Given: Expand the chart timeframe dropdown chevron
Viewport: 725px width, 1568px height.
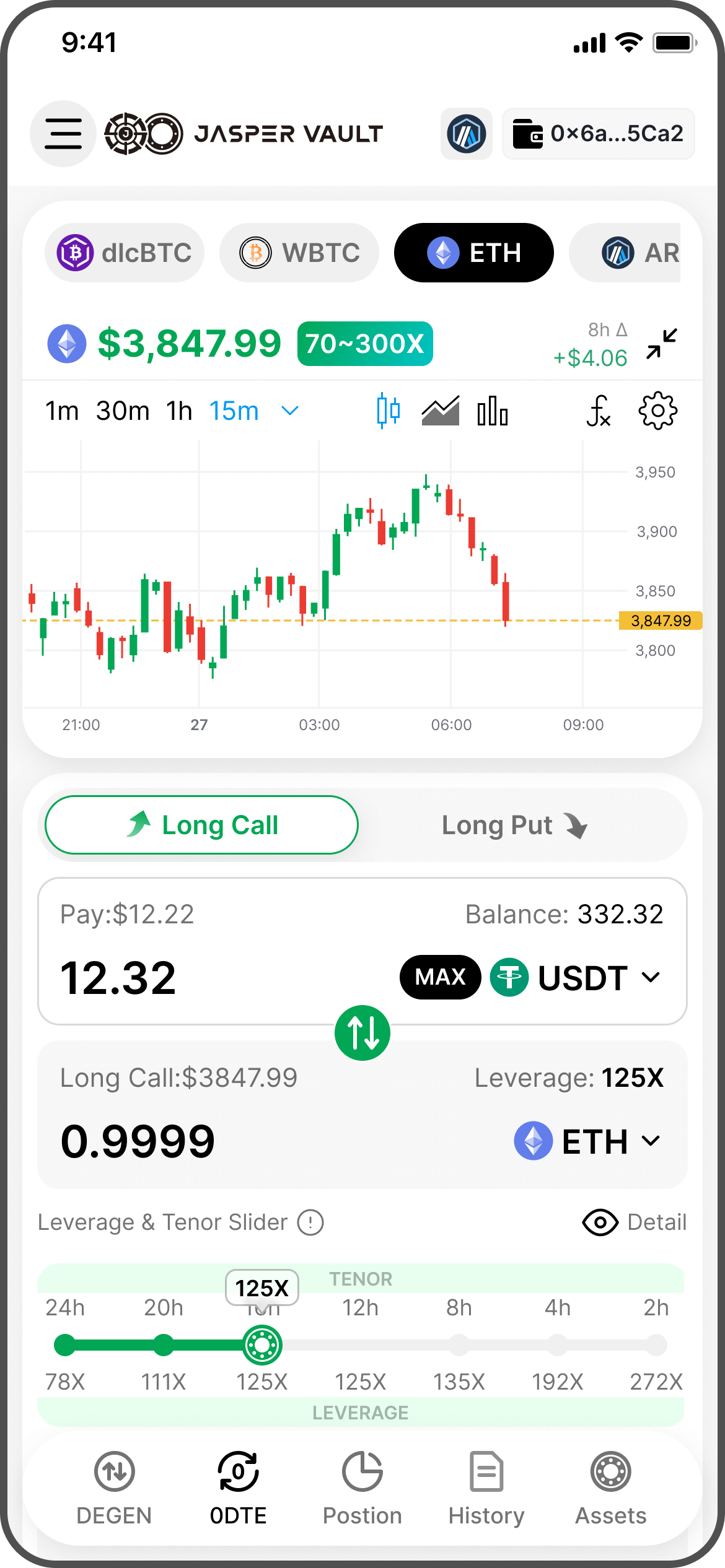Looking at the screenshot, I should 290,411.
